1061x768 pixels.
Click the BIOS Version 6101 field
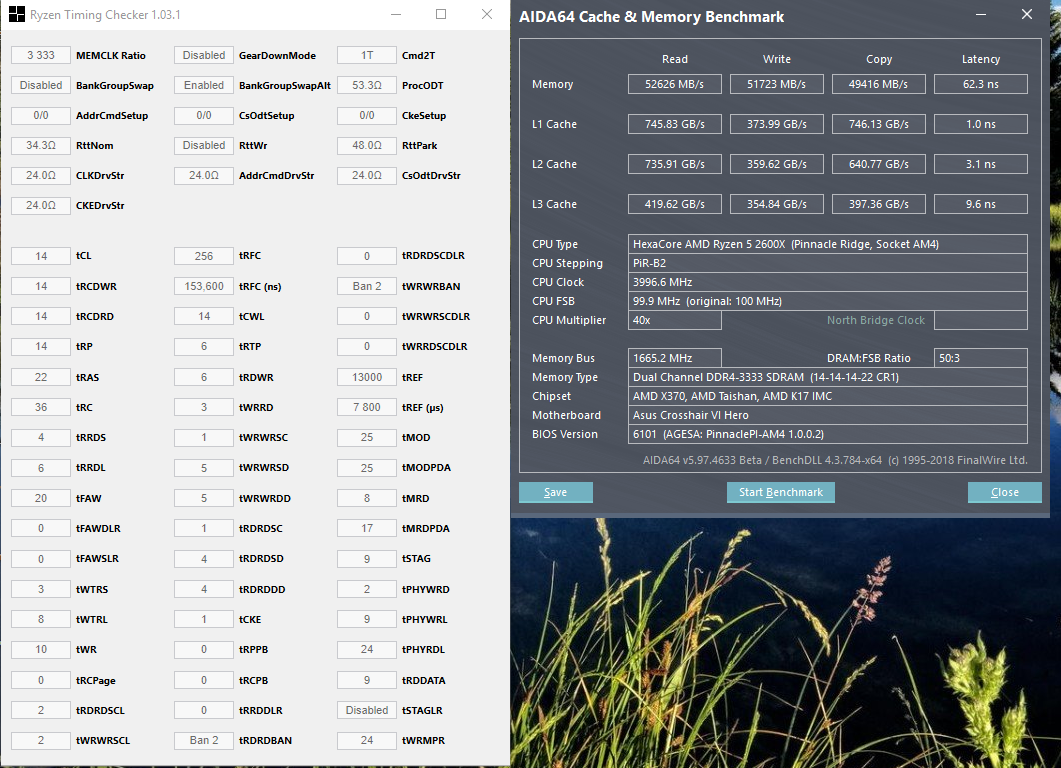tap(828, 434)
